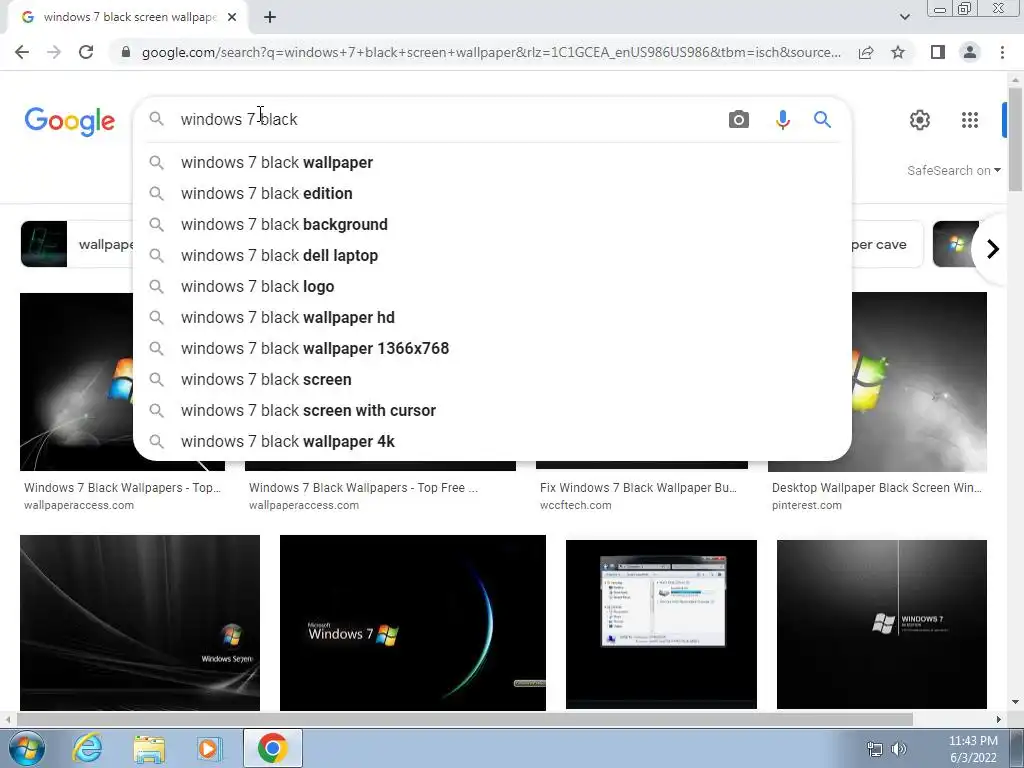This screenshot has height=768, width=1024.
Task: Submit search with blue magnifier icon
Action: [x=822, y=120]
